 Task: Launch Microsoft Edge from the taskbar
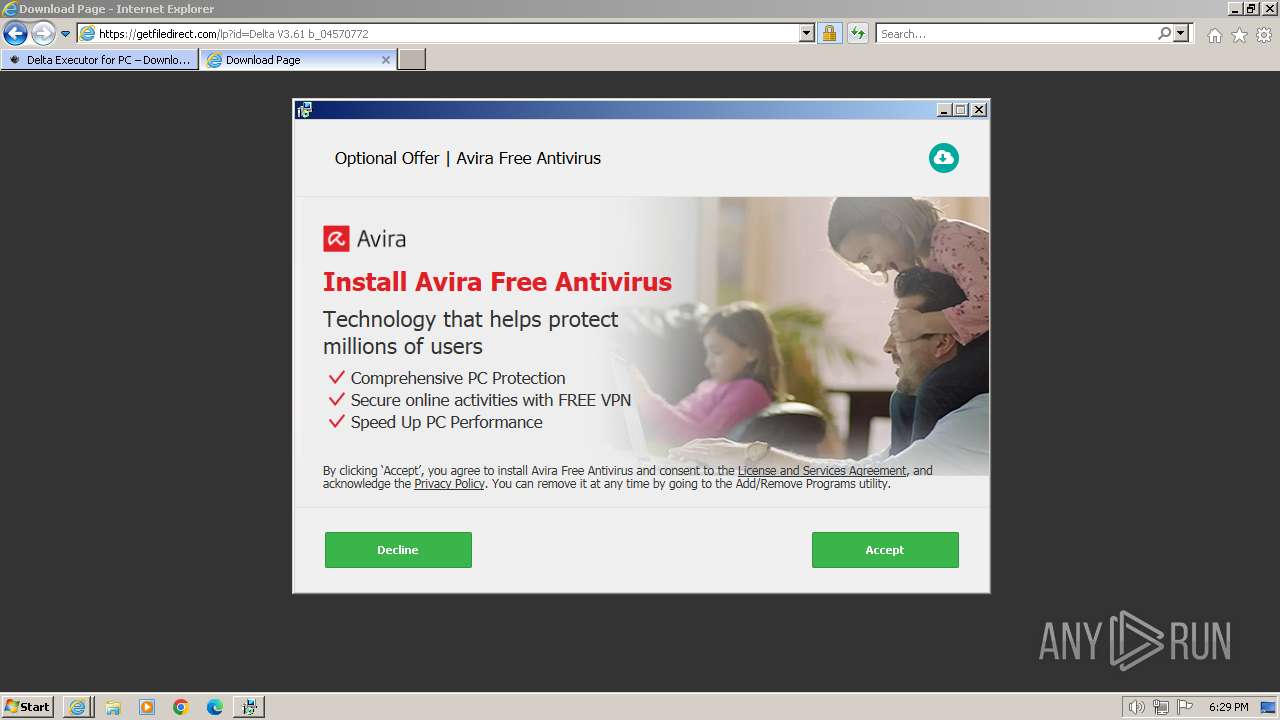215,707
